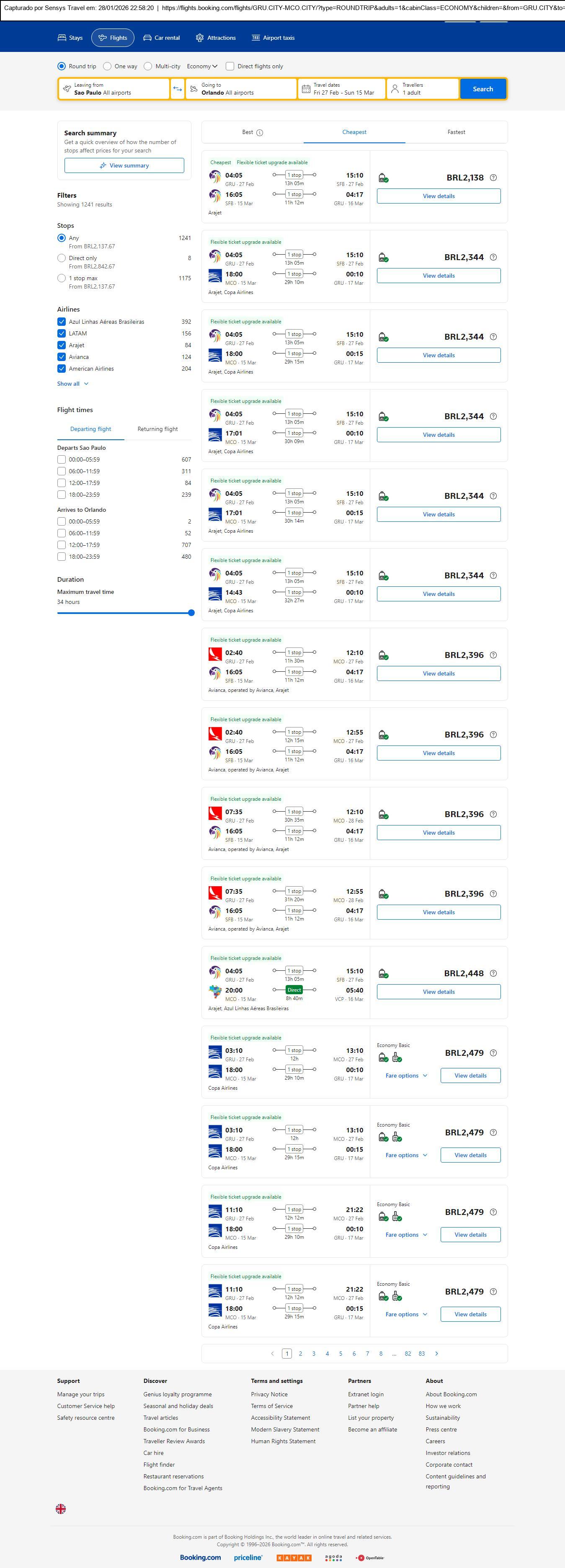565x1568 pixels.
Task: Adjust the Maximum travel time slider handle
Action: tap(191, 613)
